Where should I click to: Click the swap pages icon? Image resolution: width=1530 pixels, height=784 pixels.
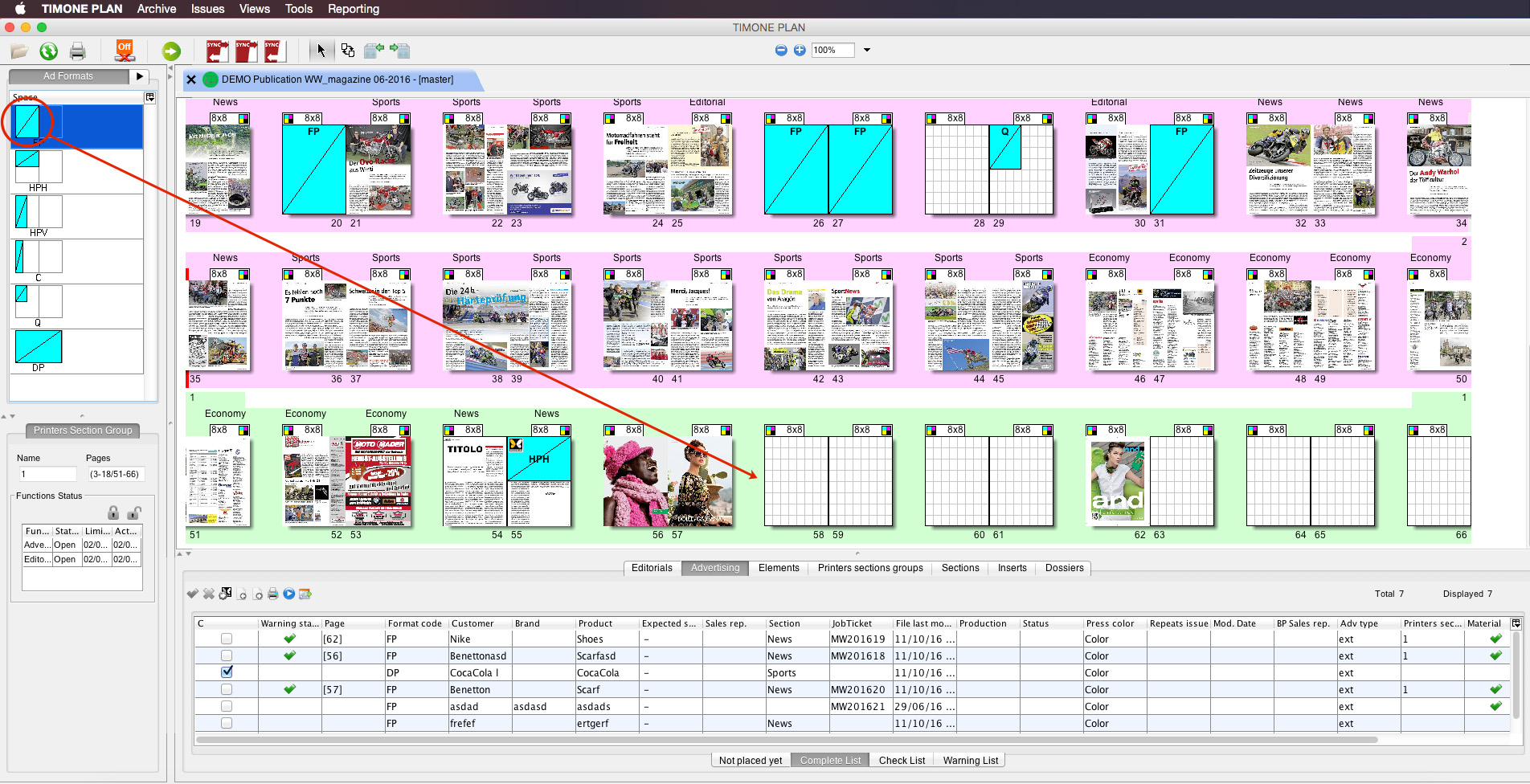point(348,51)
